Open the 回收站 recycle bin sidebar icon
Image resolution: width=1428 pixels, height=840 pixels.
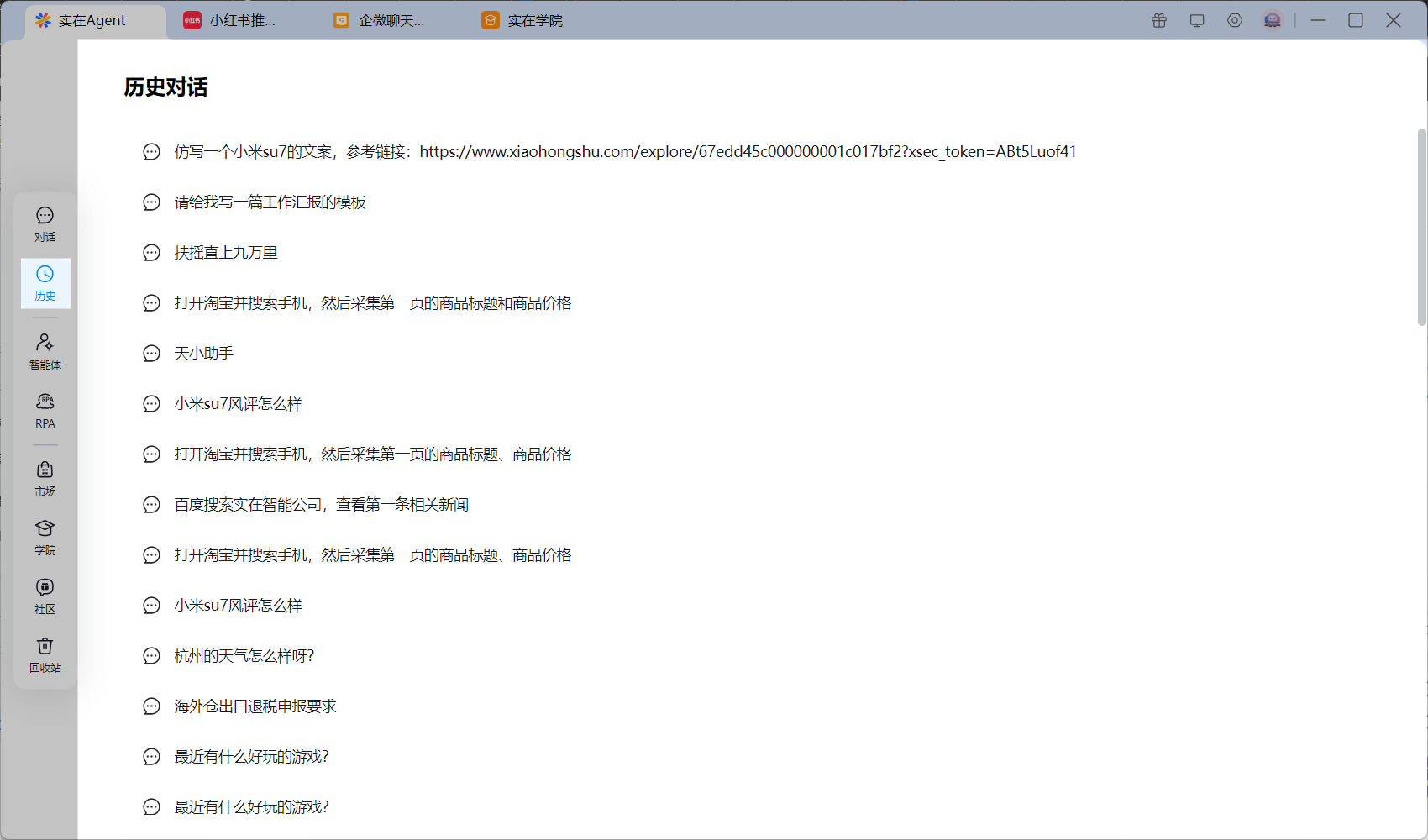click(x=45, y=655)
